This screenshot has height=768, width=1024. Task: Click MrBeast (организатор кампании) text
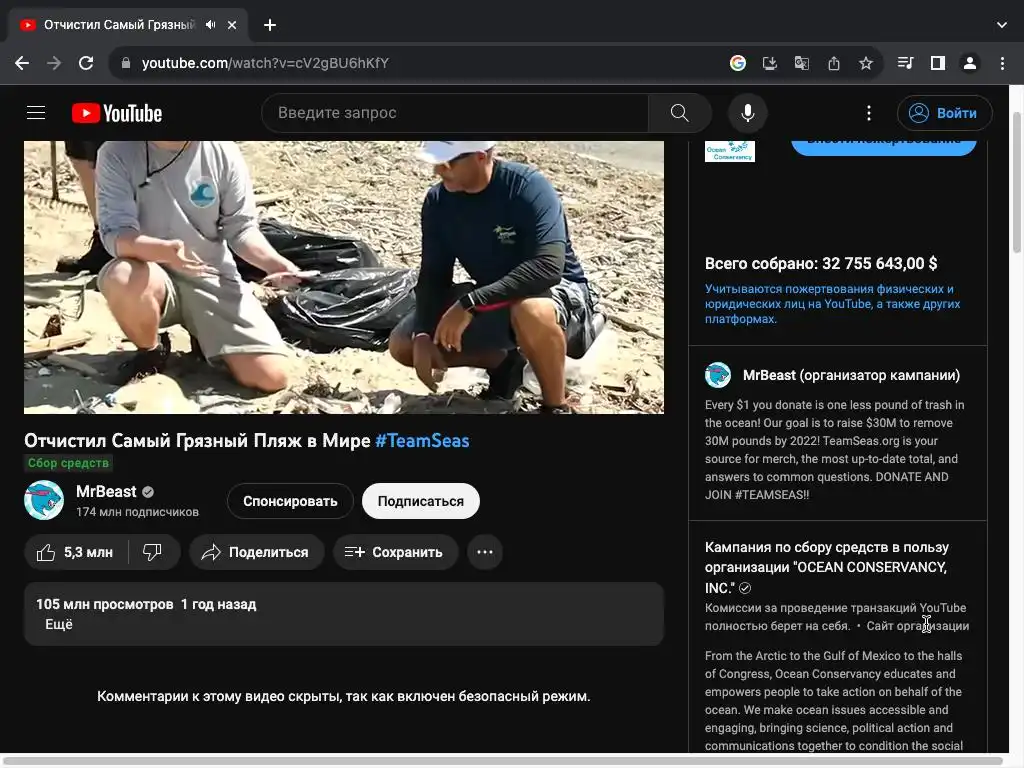852,376
